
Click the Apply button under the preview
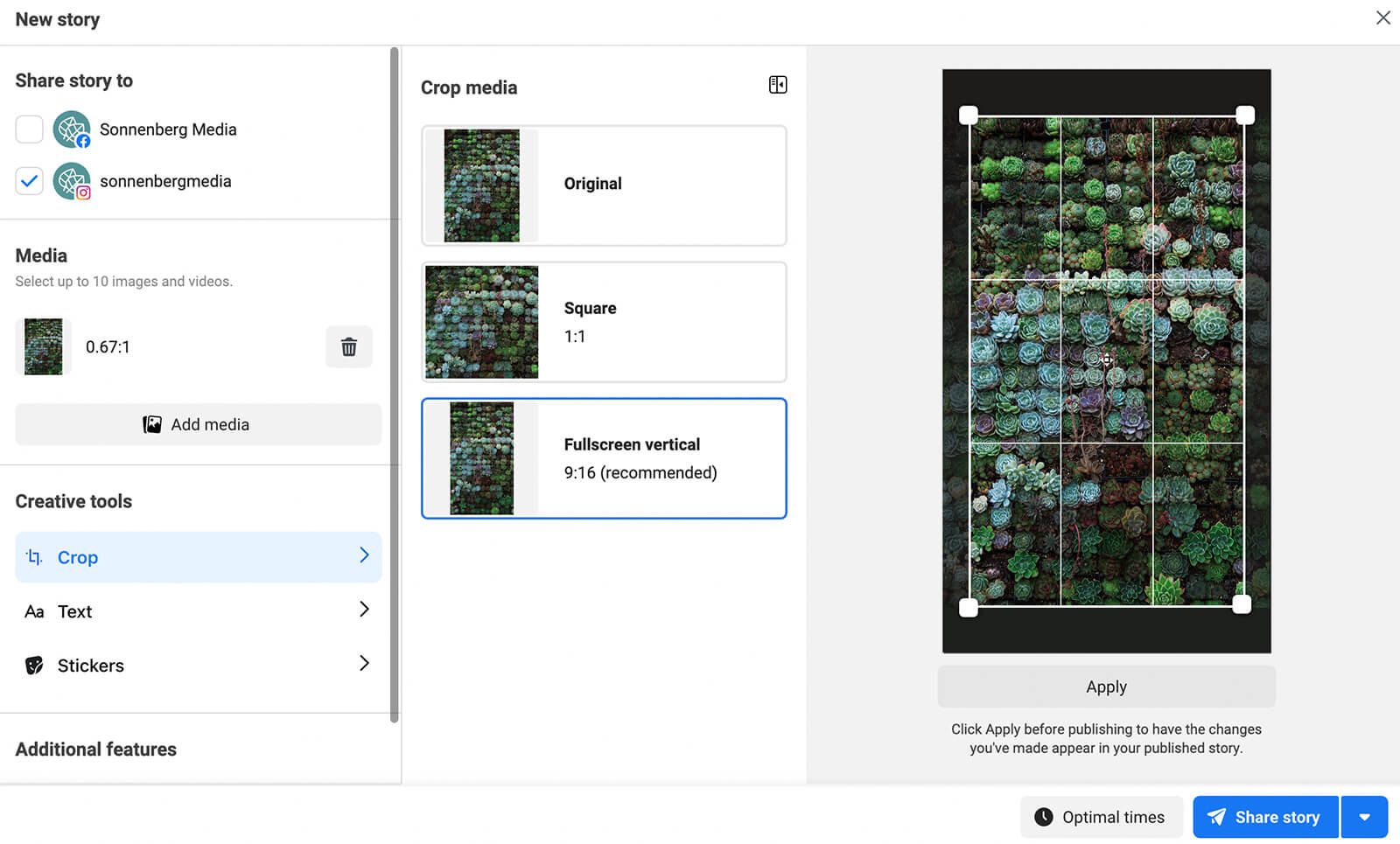(1107, 687)
